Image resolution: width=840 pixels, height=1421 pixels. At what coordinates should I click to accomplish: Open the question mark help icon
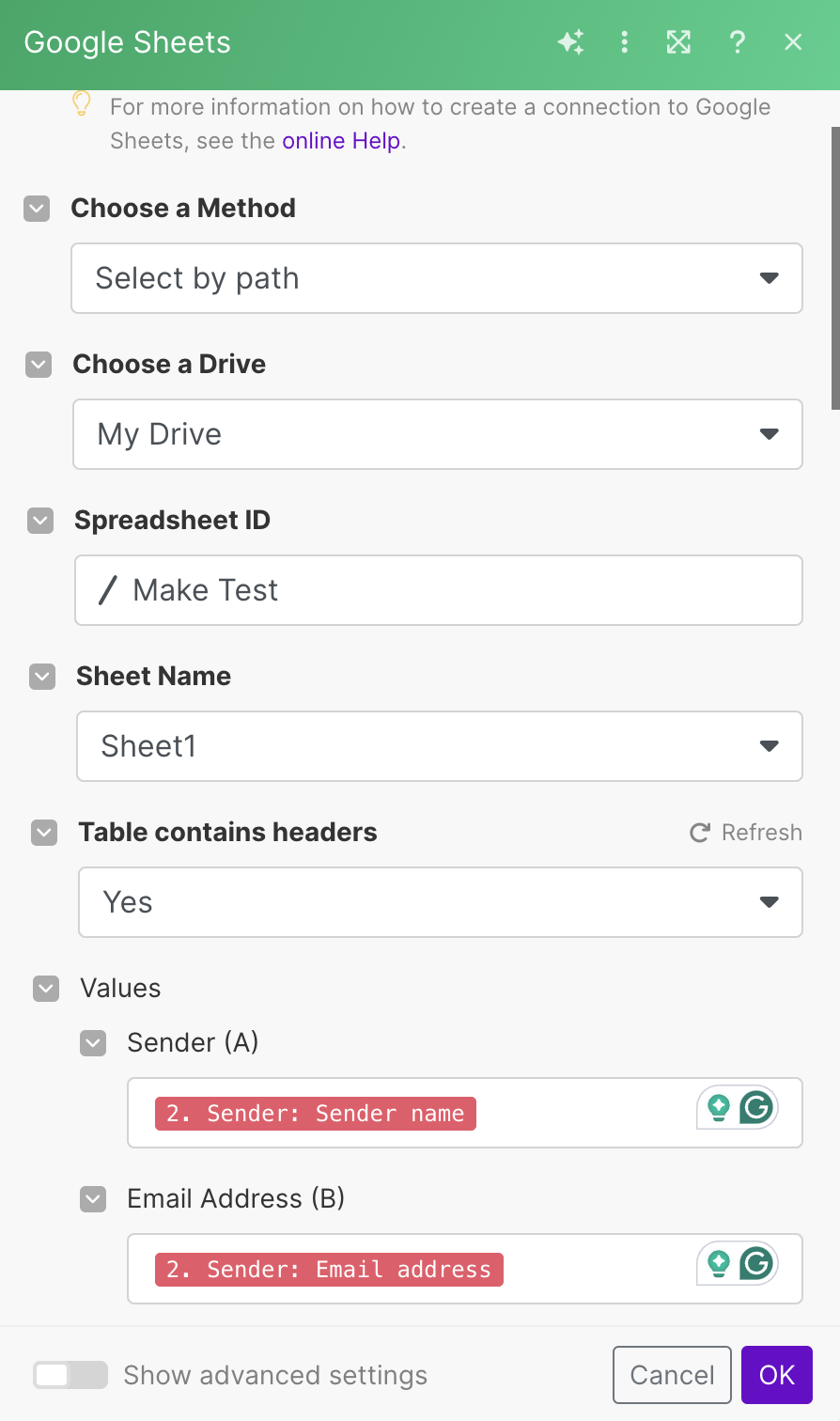click(738, 42)
